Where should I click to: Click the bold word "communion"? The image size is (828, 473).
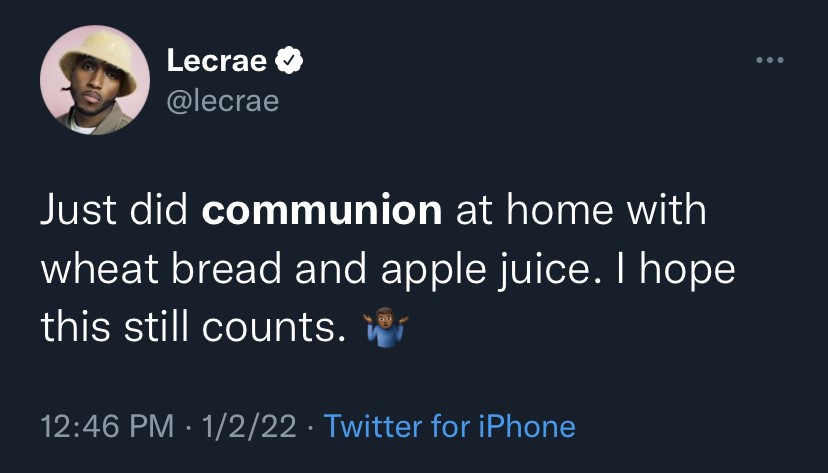322,211
